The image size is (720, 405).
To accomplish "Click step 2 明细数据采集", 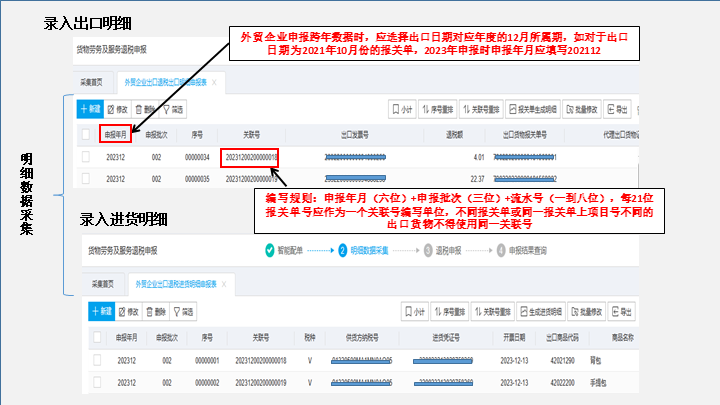I will (x=363, y=250).
